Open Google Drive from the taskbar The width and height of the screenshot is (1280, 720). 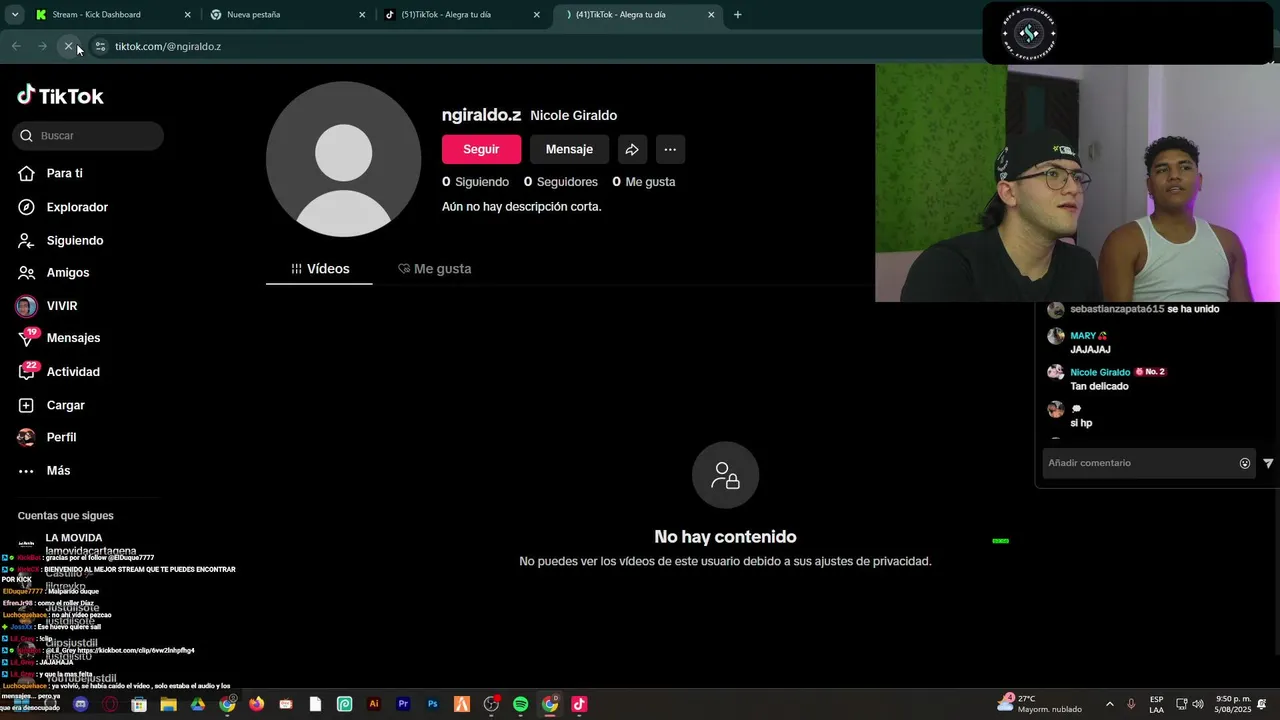click(x=198, y=704)
